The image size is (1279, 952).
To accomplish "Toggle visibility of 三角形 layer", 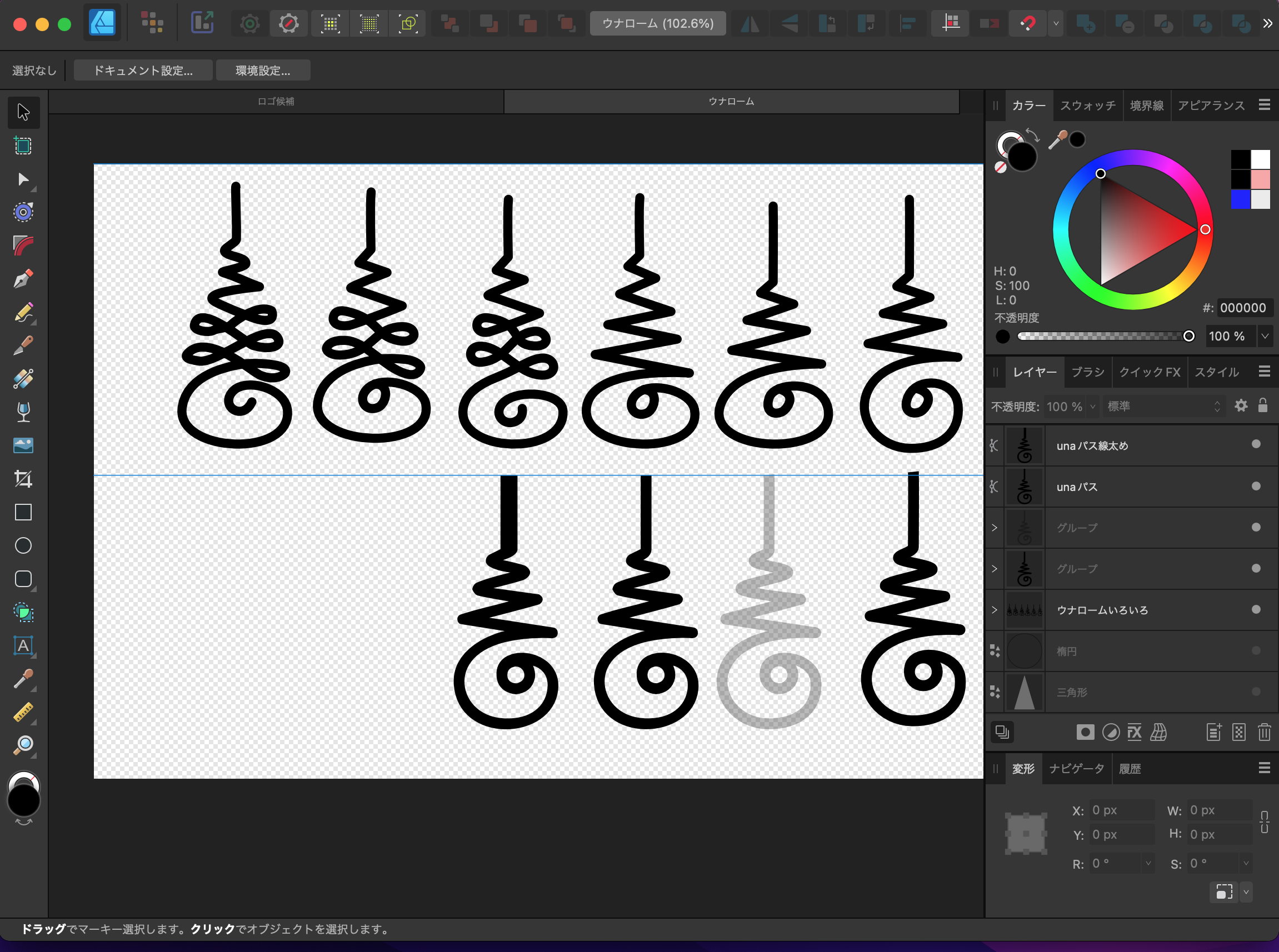I will tap(1256, 692).
